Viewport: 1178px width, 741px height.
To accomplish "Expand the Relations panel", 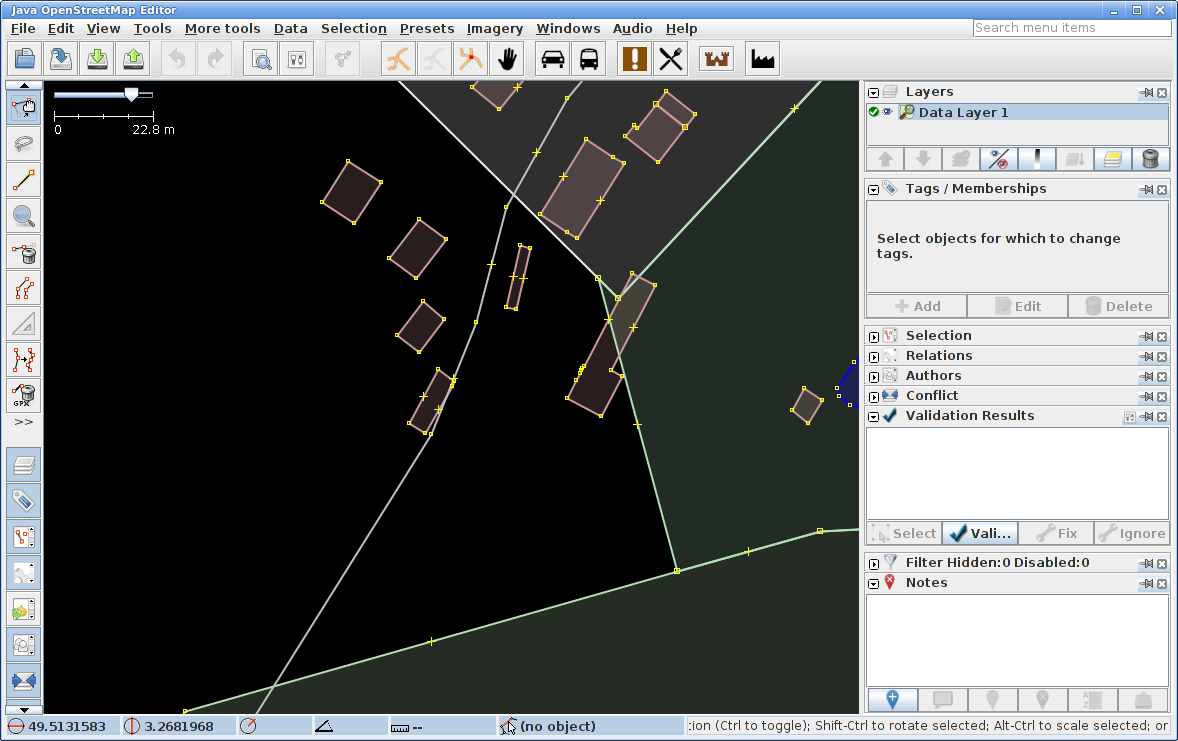I will pyautogui.click(x=873, y=356).
